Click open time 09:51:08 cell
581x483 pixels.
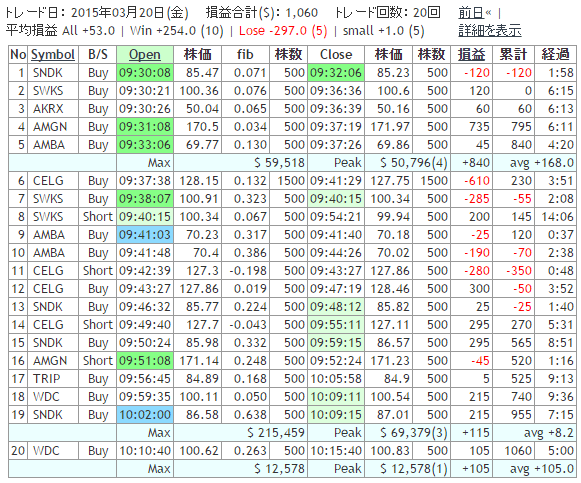point(145,361)
